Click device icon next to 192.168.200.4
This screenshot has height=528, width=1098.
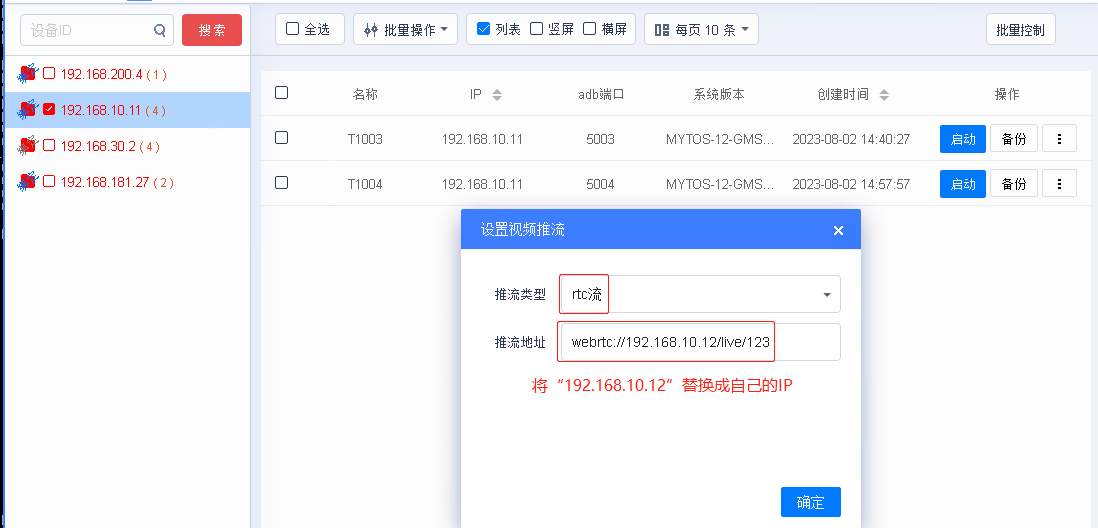click(27, 73)
